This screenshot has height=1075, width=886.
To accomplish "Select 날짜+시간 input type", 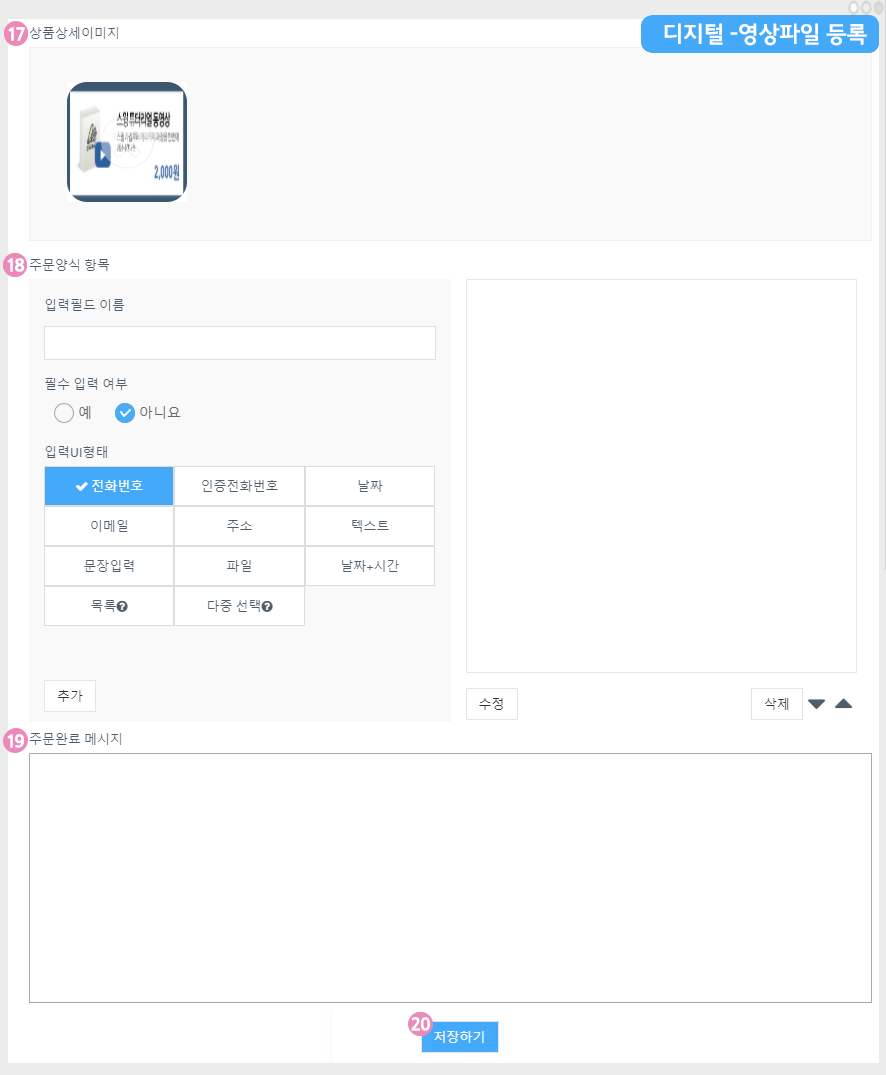I will (x=369, y=566).
